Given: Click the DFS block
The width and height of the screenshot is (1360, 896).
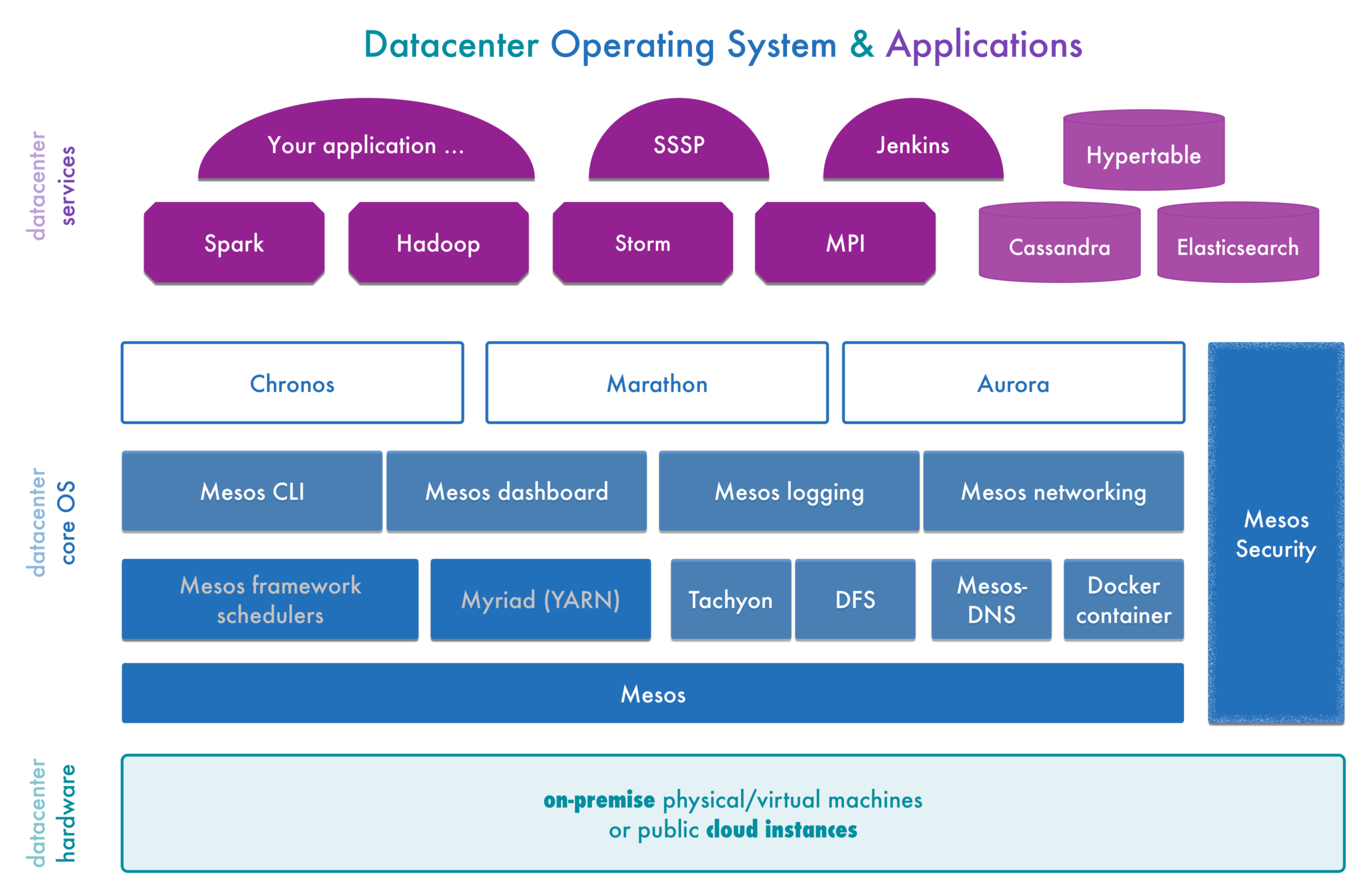Looking at the screenshot, I should 855,600.
